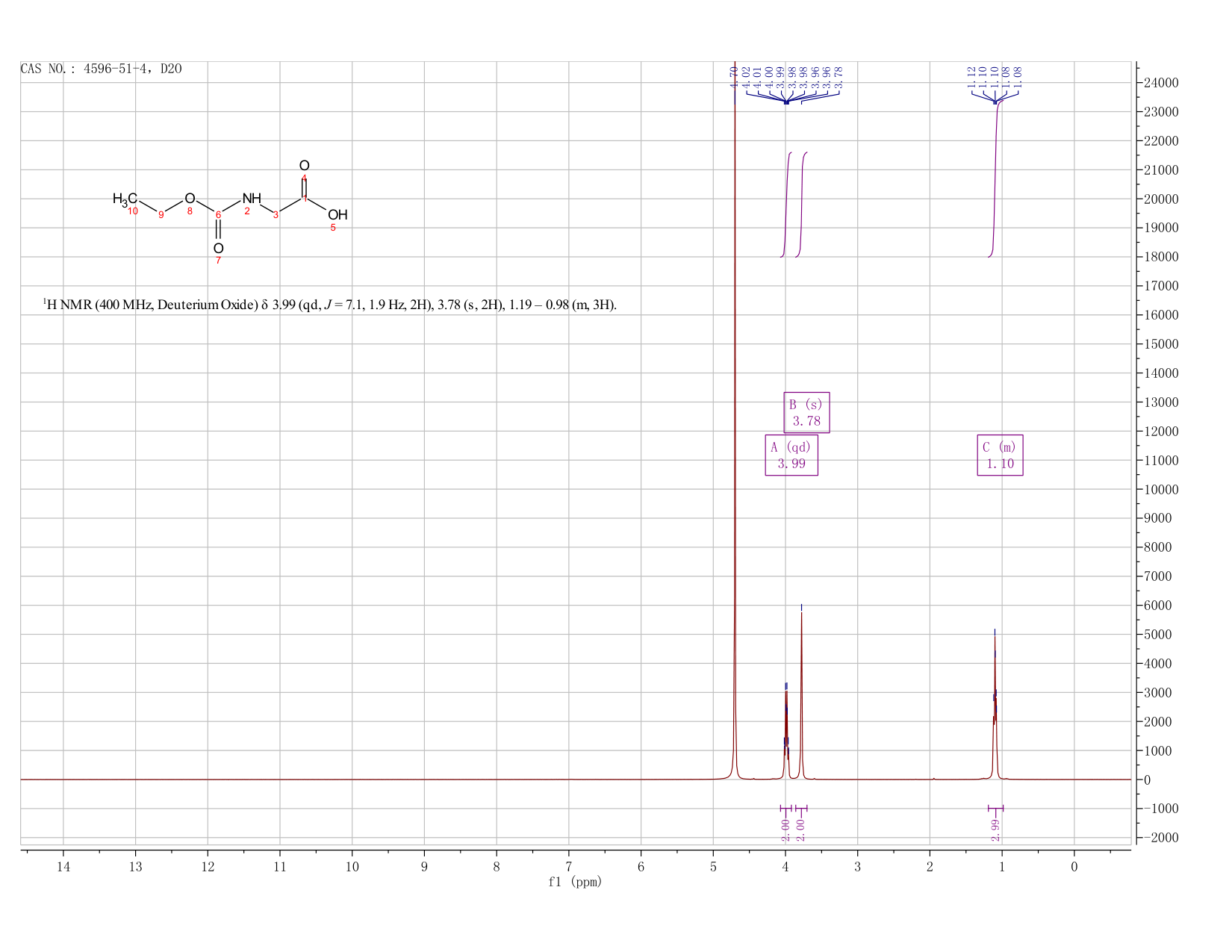Click the carbonyl O atom numbered 7
1232x952 pixels.
point(218,248)
